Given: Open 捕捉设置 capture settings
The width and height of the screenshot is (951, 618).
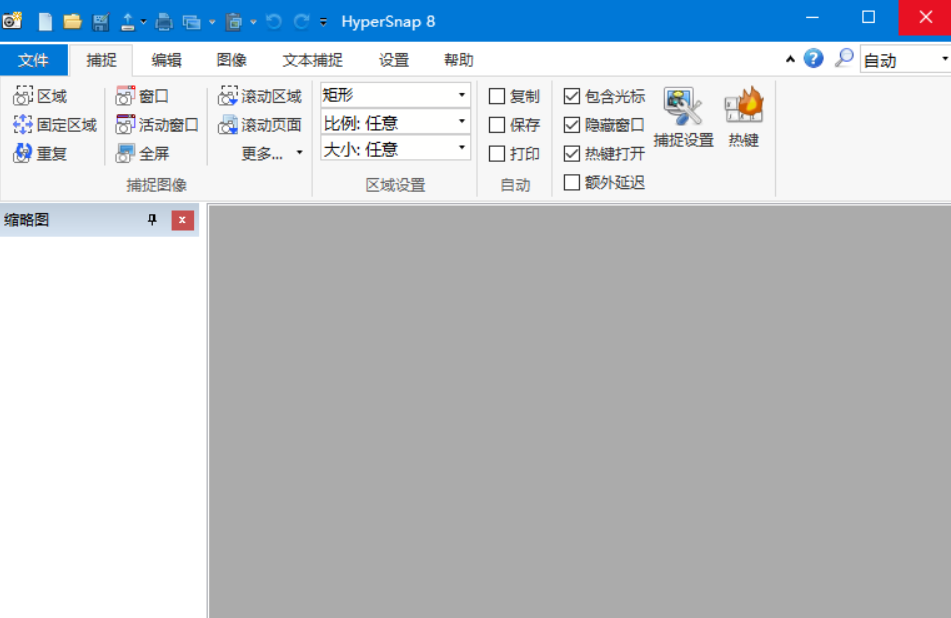Looking at the screenshot, I should (684, 118).
